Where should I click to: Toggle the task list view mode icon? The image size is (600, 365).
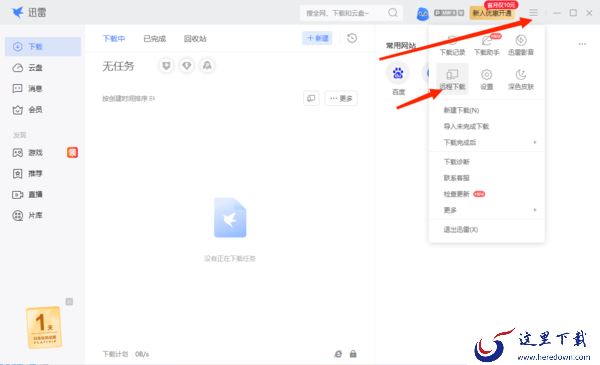tap(311, 98)
